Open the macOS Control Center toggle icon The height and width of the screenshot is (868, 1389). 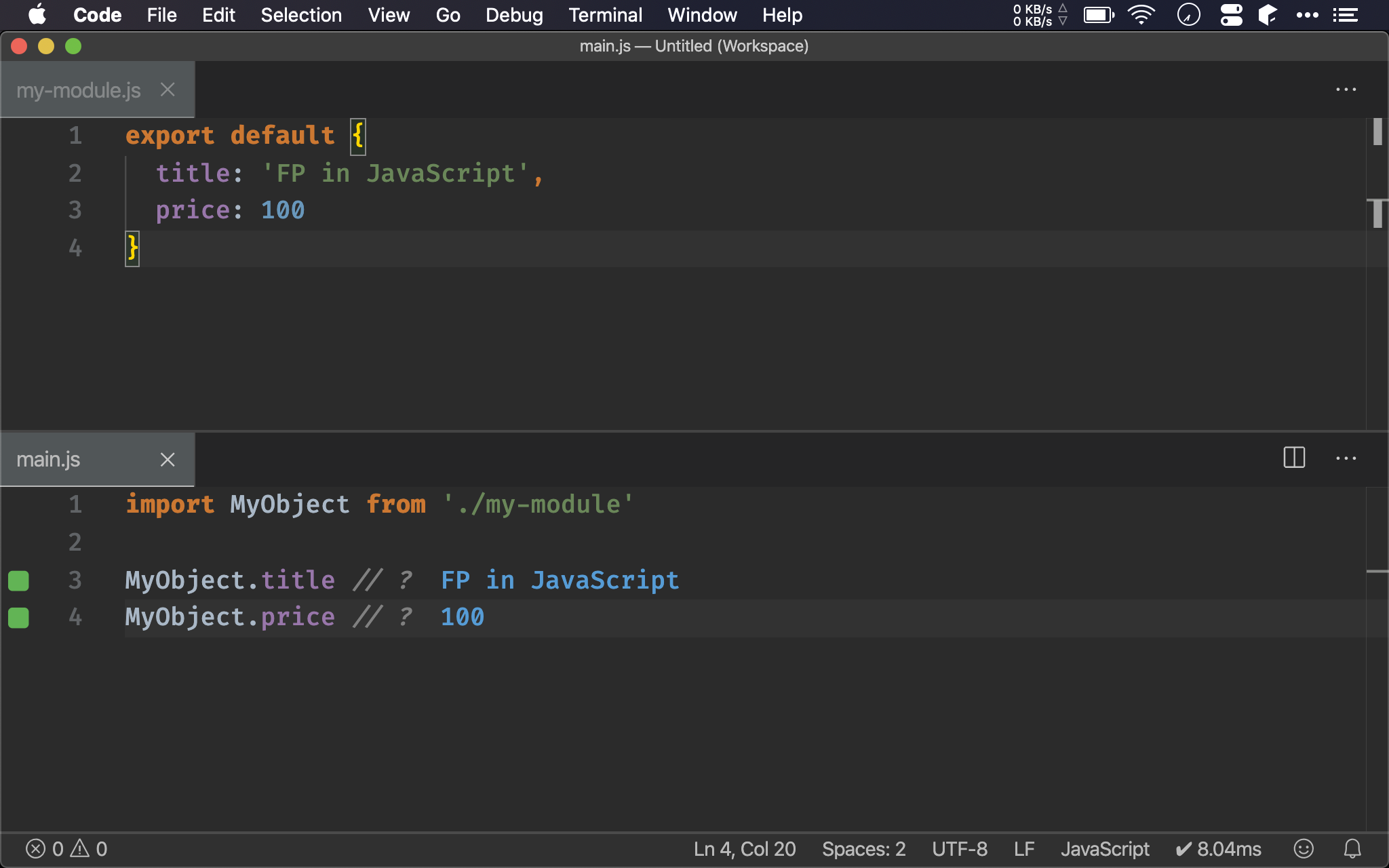click(x=1231, y=15)
